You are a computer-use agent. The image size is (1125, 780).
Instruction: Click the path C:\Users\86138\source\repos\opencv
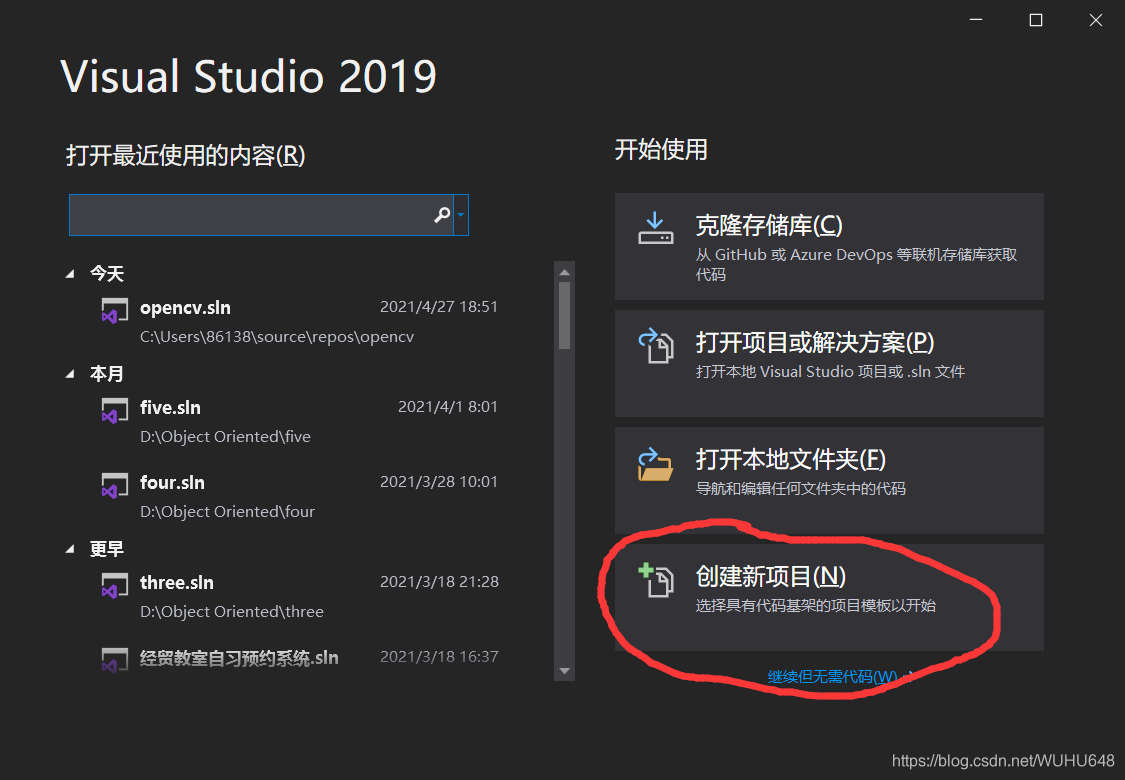[x=277, y=337]
